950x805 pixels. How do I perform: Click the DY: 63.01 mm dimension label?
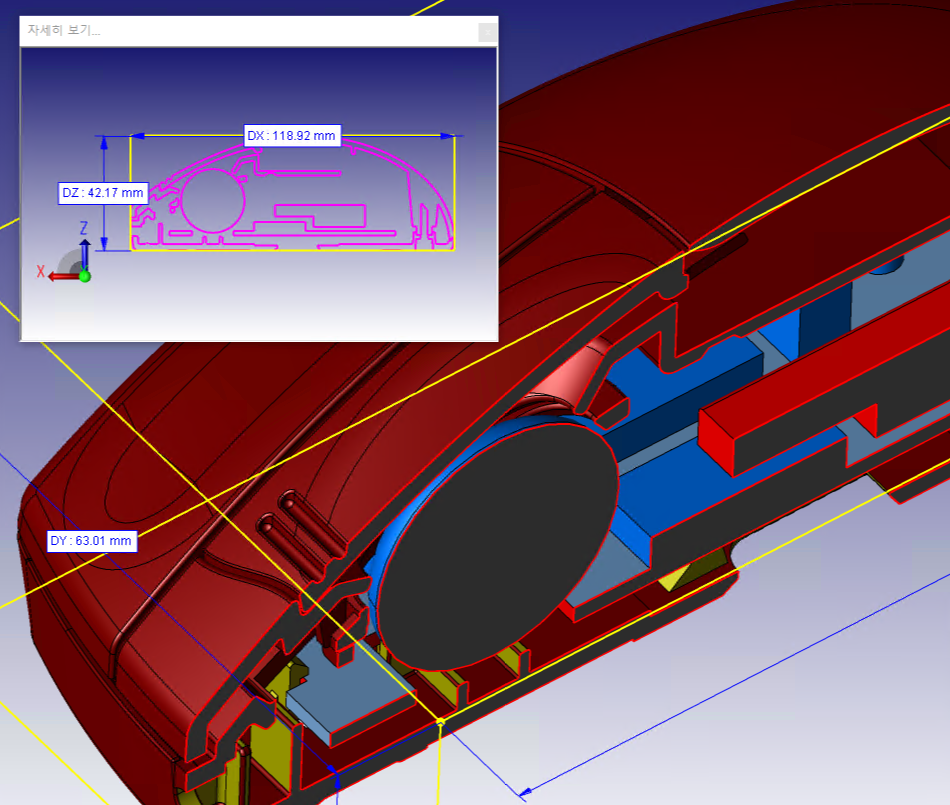point(91,541)
